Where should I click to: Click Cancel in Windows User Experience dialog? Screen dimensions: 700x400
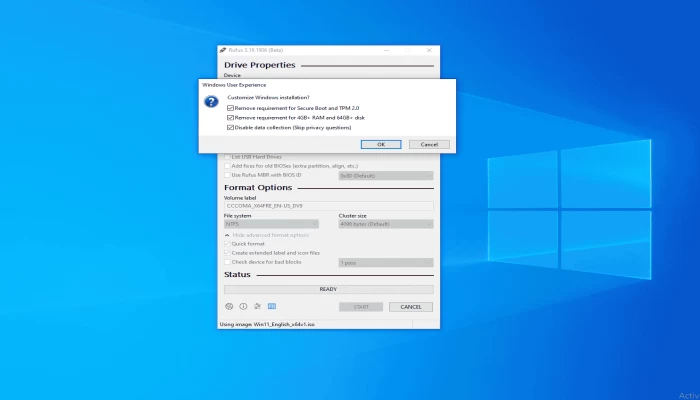point(429,145)
